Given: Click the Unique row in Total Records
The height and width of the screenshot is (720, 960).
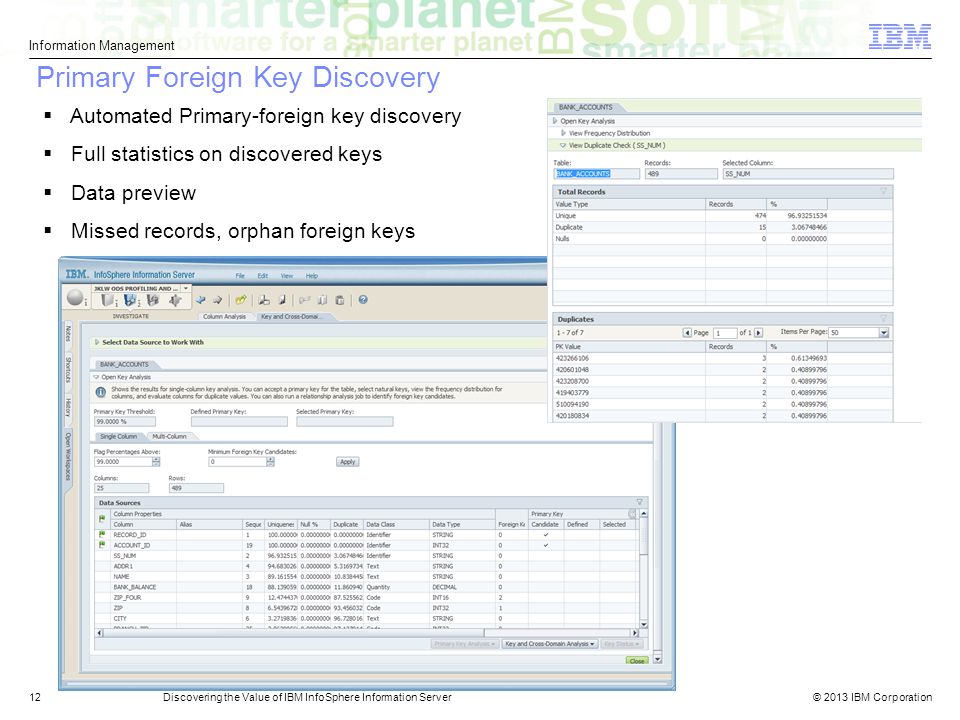Looking at the screenshot, I should [722, 216].
